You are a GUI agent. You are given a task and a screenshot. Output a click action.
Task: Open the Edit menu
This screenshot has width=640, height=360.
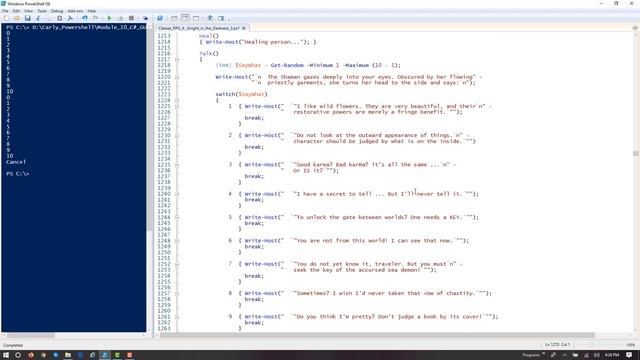[x=16, y=11]
